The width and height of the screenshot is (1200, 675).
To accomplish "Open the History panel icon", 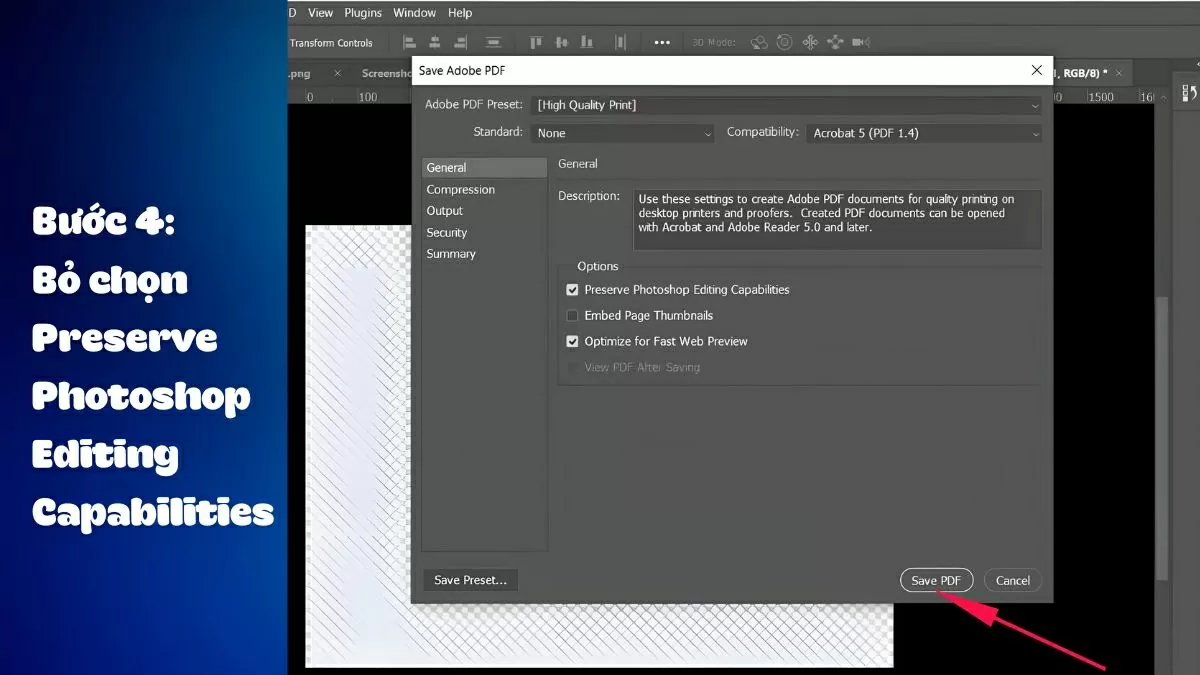I will click(1189, 93).
